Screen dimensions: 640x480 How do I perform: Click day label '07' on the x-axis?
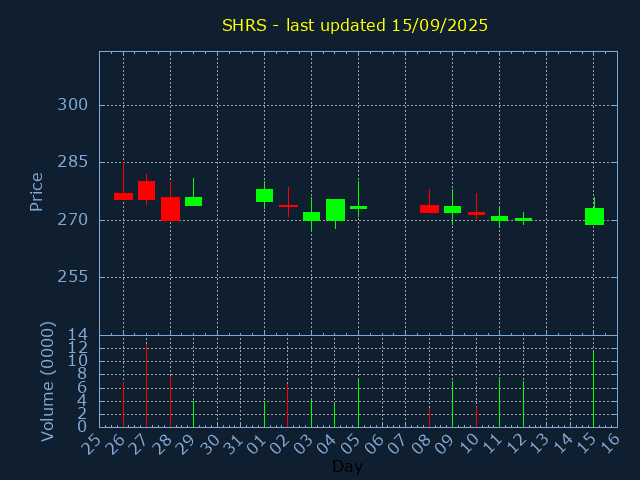[x=397, y=444]
